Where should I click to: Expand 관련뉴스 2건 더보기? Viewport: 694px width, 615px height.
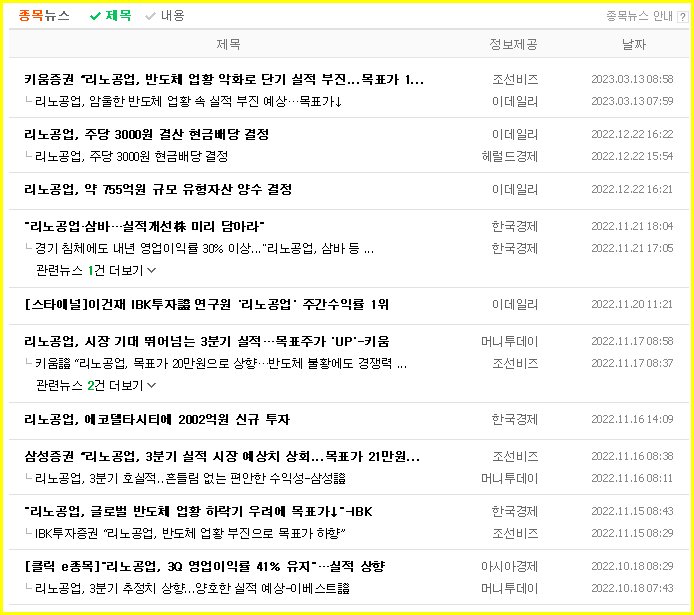click(96, 385)
